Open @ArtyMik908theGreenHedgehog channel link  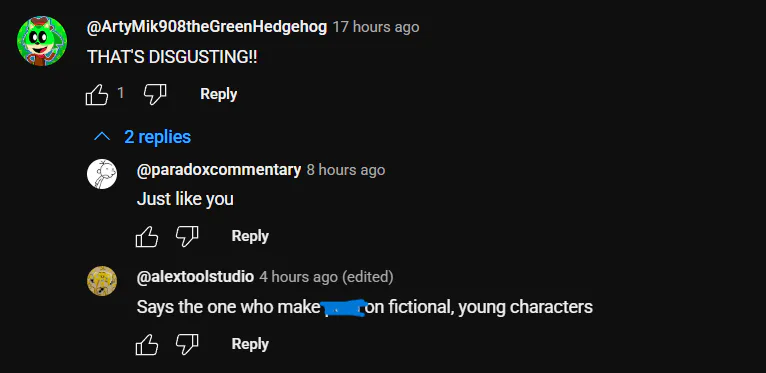click(x=207, y=27)
